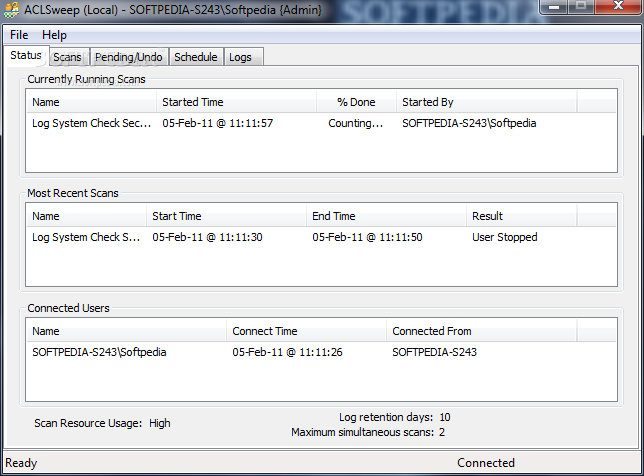Close the ACLSweep window
This screenshot has width=644, height=476.
point(618,6)
